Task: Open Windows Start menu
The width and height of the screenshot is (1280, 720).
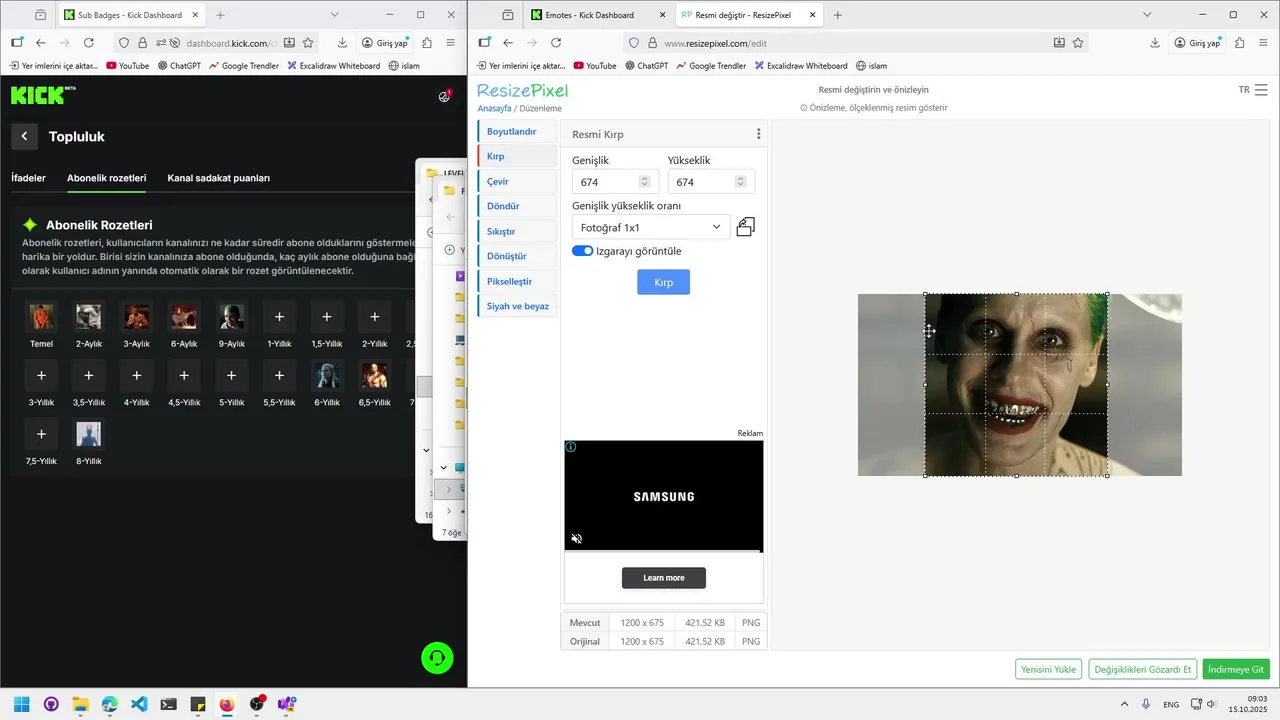Action: click(21, 704)
